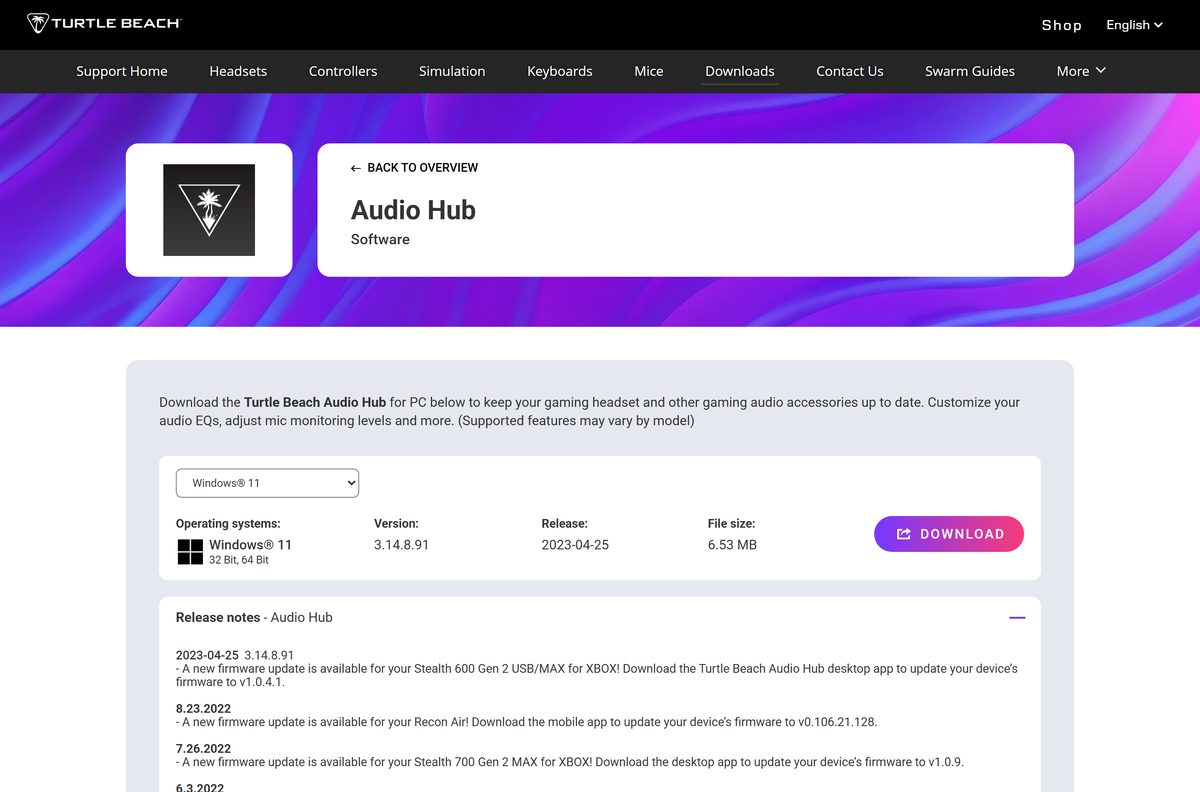Open the Simulation menu item
Viewport: 1200px width, 792px height.
click(x=452, y=71)
